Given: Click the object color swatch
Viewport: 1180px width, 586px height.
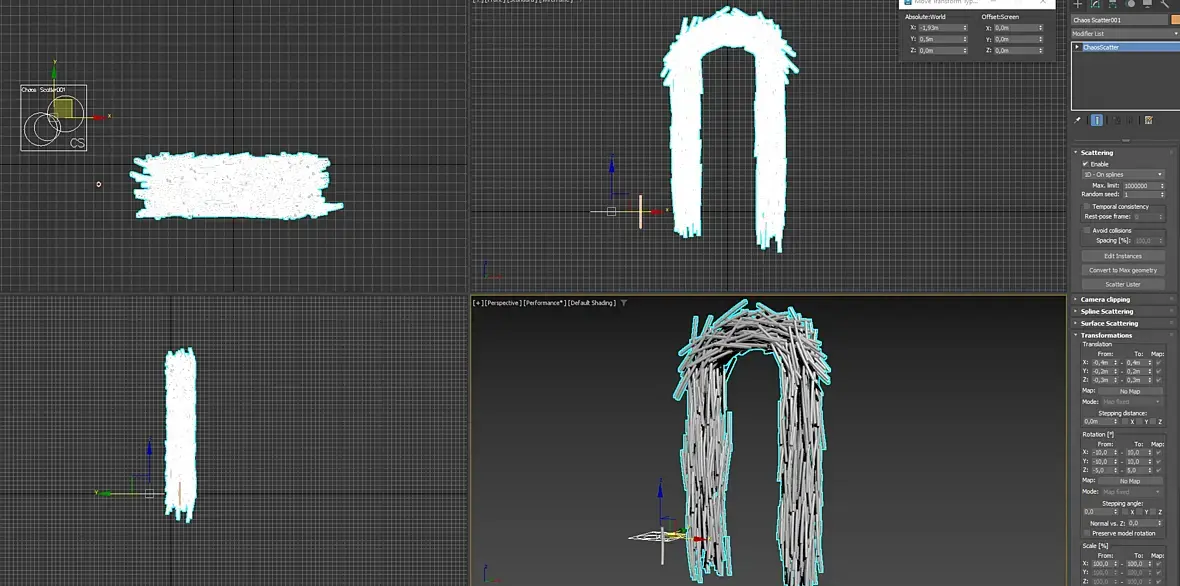Looking at the screenshot, I should tap(1175, 20).
